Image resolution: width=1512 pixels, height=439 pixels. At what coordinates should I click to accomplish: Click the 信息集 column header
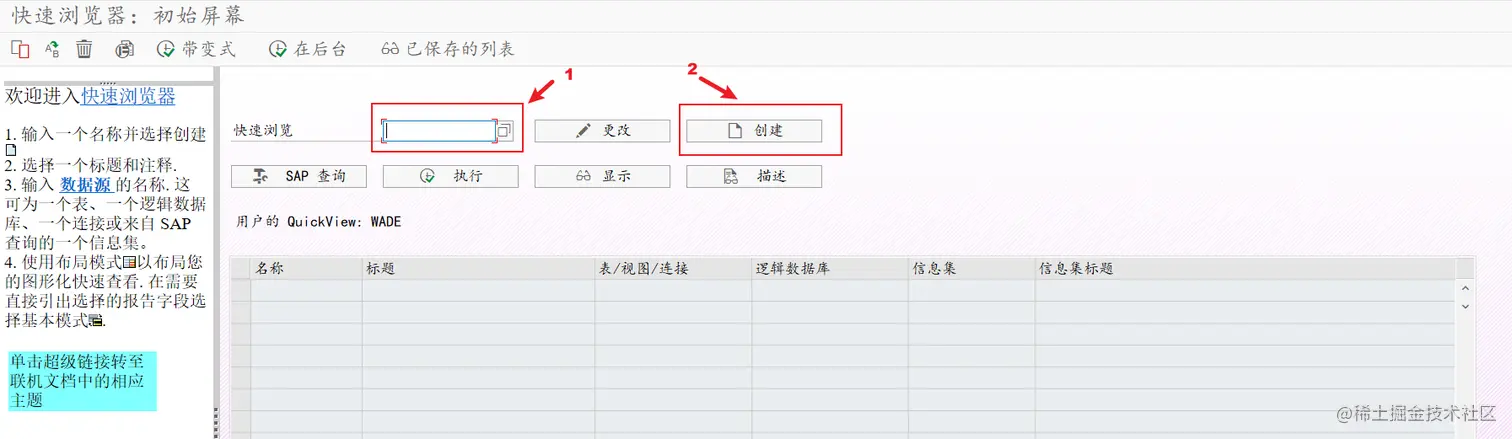971,268
